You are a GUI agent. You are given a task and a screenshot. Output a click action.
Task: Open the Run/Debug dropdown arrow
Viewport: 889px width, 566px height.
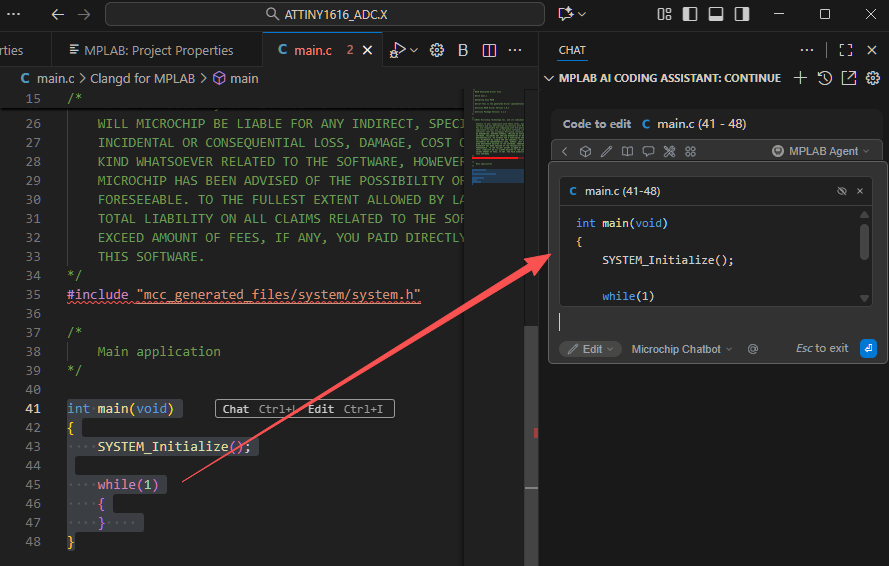414,50
